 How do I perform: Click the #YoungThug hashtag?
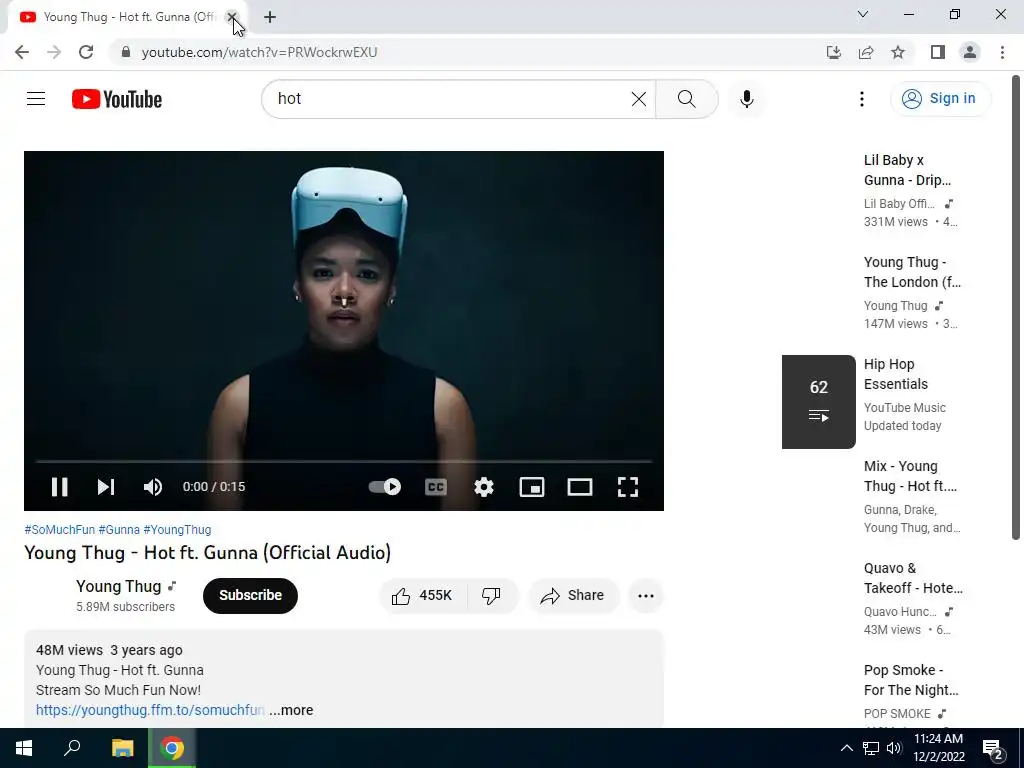pos(177,530)
